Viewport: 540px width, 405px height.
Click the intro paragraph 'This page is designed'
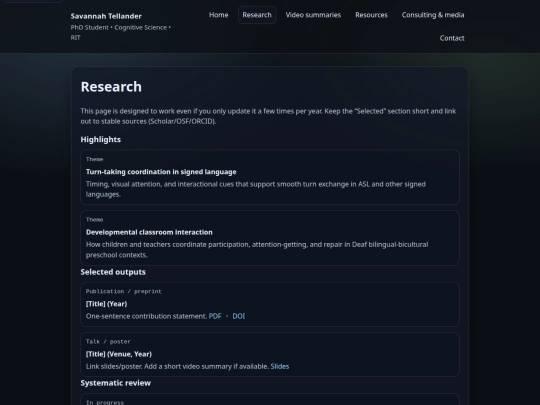pos(268,116)
